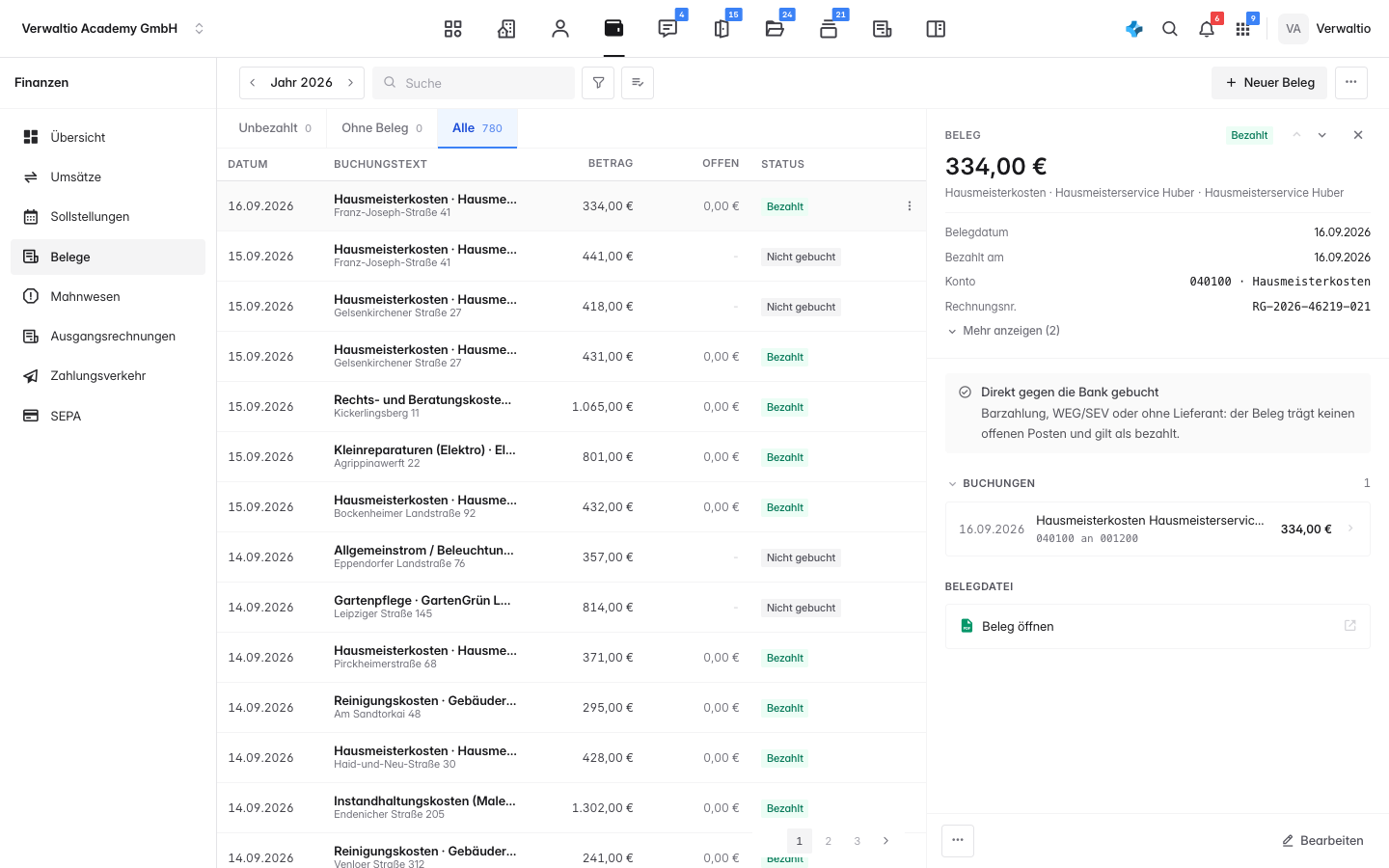Jump to the next Beleg with the down chevron
This screenshot has height=868, width=1389.
1322,135
